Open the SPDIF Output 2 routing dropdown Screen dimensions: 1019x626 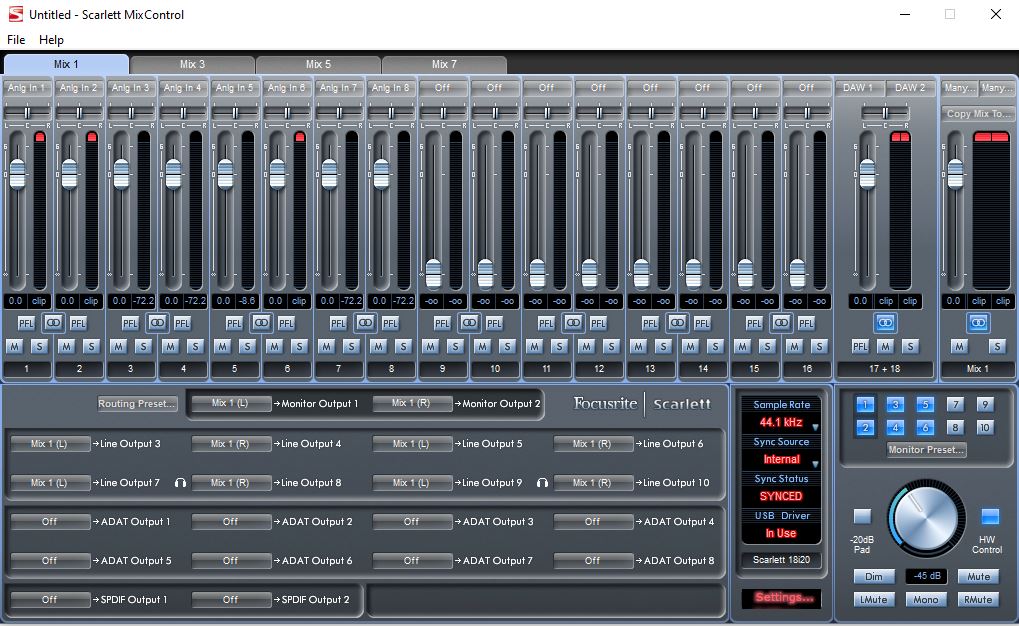[230, 599]
